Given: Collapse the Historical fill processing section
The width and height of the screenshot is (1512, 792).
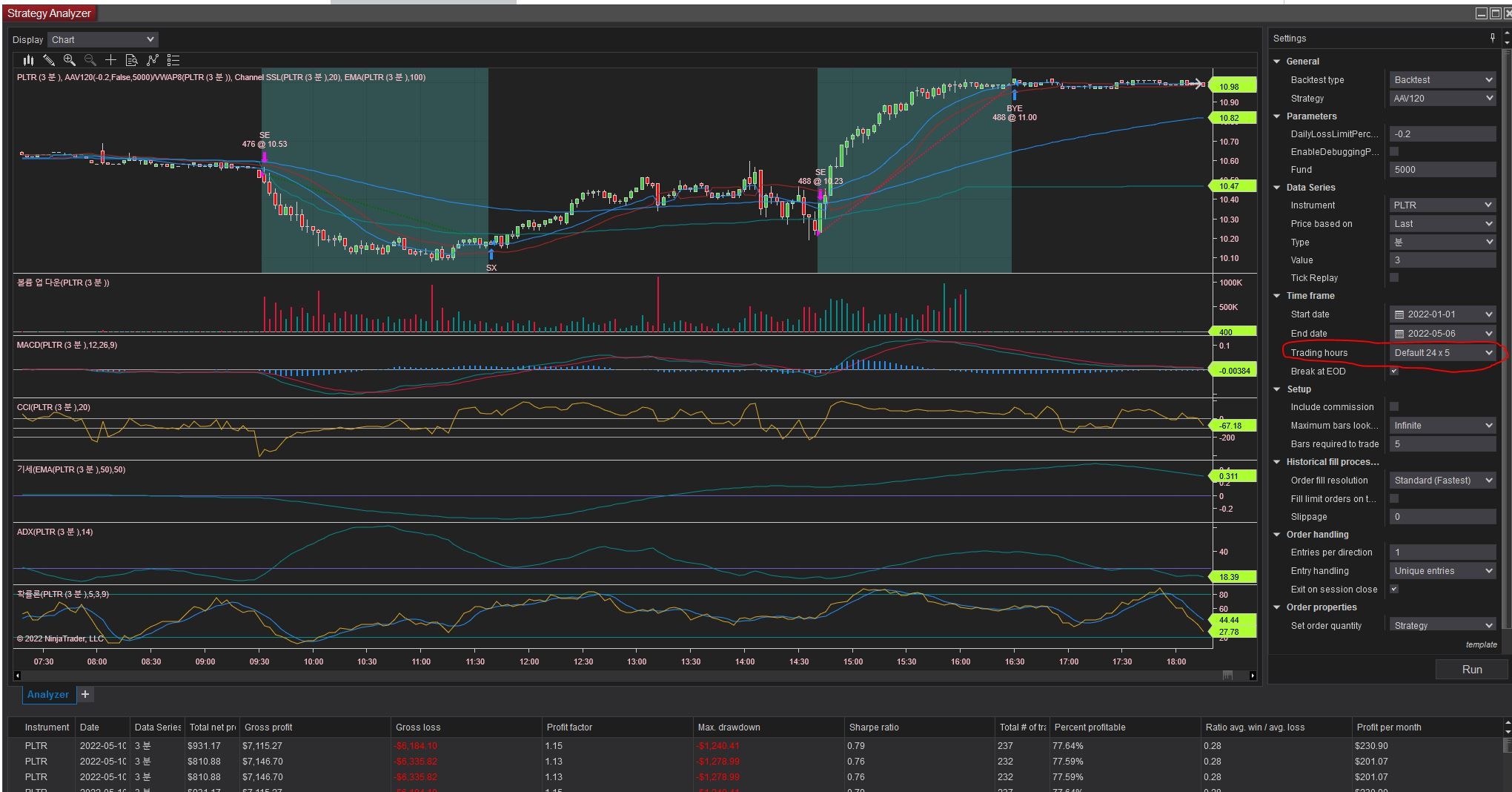Looking at the screenshot, I should (x=1277, y=462).
